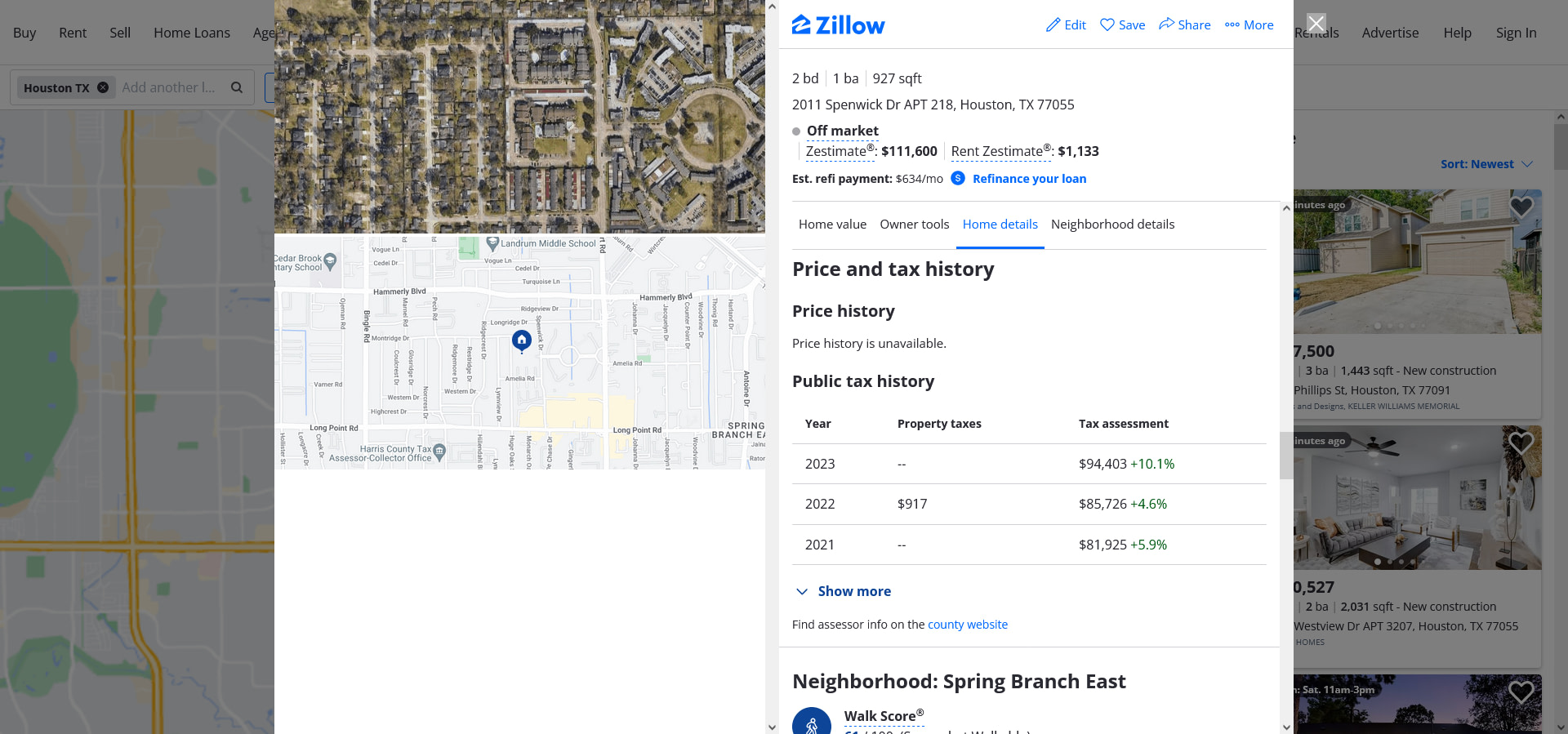Open Home Loans menu
This screenshot has width=1568, height=734.
(192, 33)
